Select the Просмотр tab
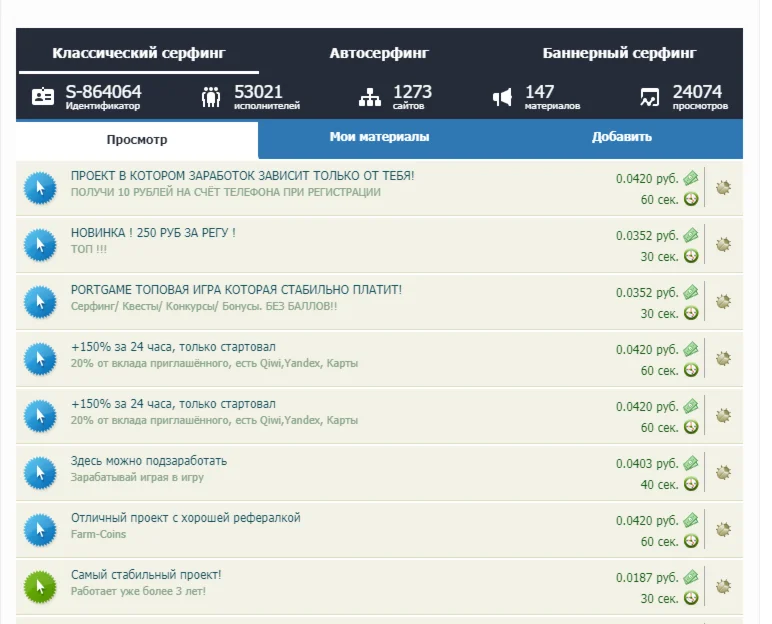 [137, 139]
